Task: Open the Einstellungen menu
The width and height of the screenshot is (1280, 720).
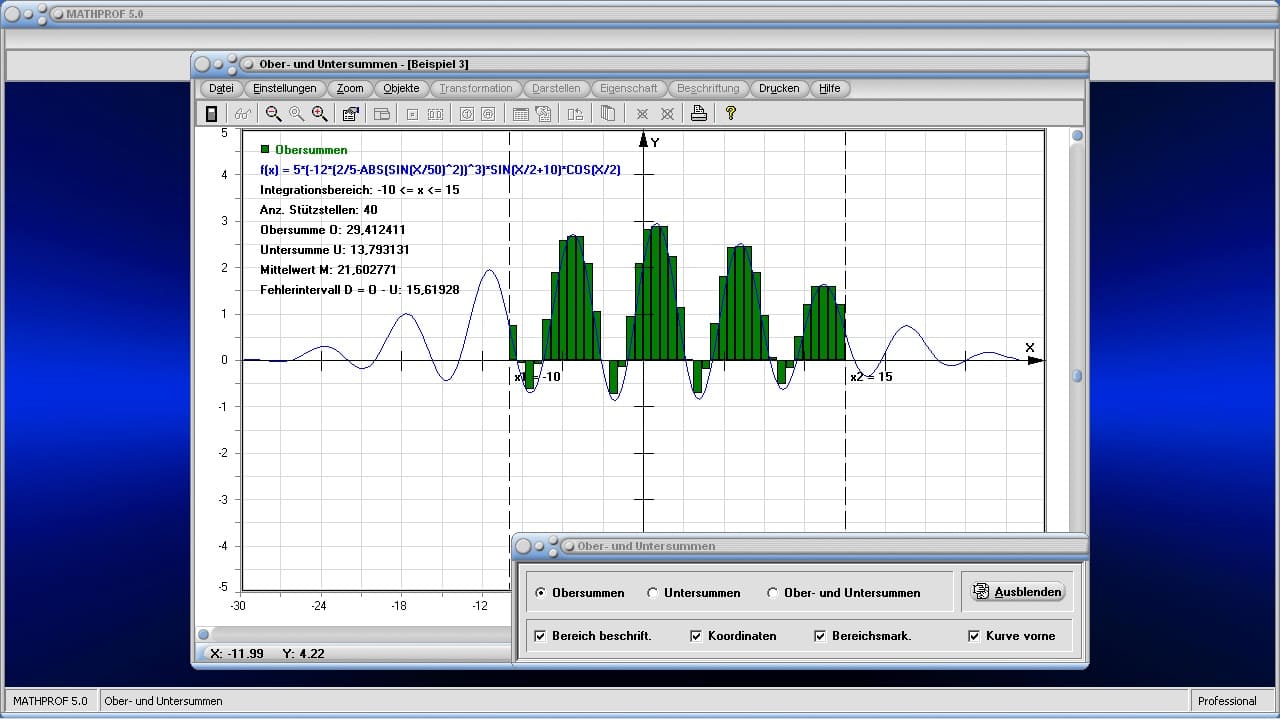Action: pos(285,88)
